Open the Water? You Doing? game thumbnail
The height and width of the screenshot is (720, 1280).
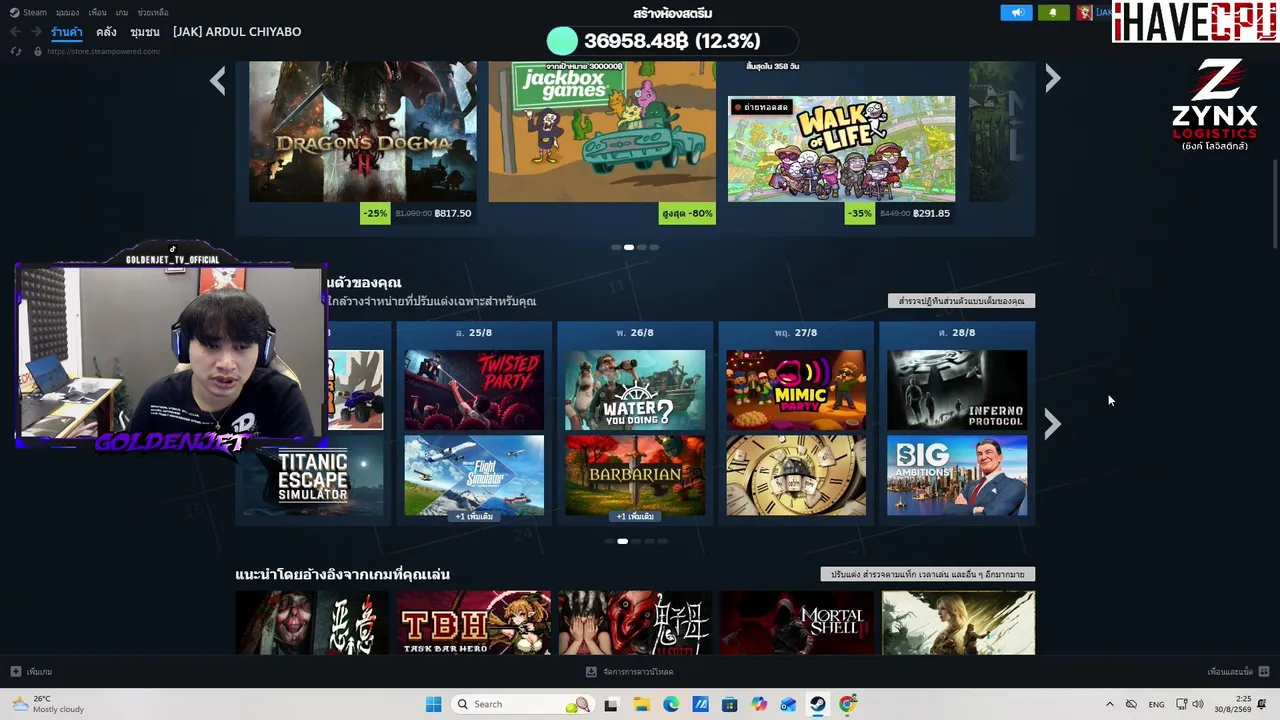point(635,390)
